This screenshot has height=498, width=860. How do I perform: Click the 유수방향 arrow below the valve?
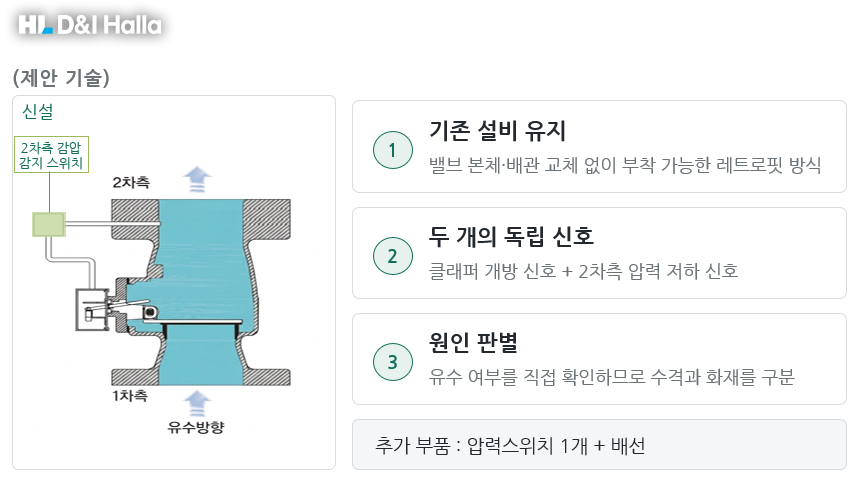197,404
